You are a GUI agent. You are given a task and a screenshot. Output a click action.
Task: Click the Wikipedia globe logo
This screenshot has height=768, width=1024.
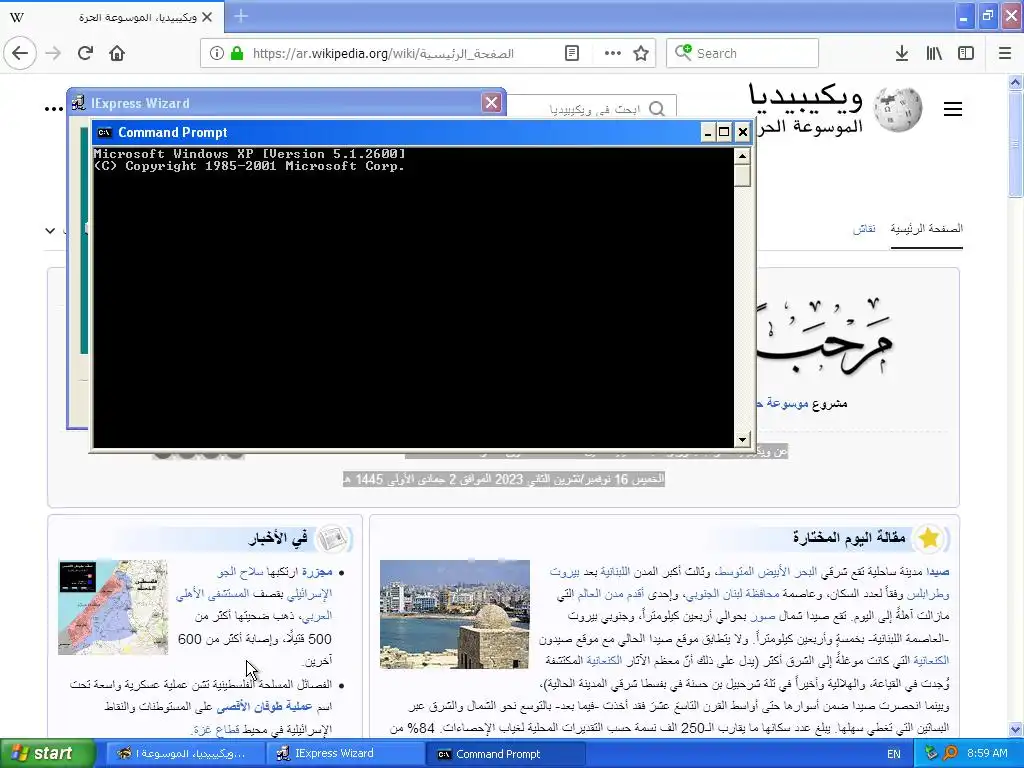(898, 109)
